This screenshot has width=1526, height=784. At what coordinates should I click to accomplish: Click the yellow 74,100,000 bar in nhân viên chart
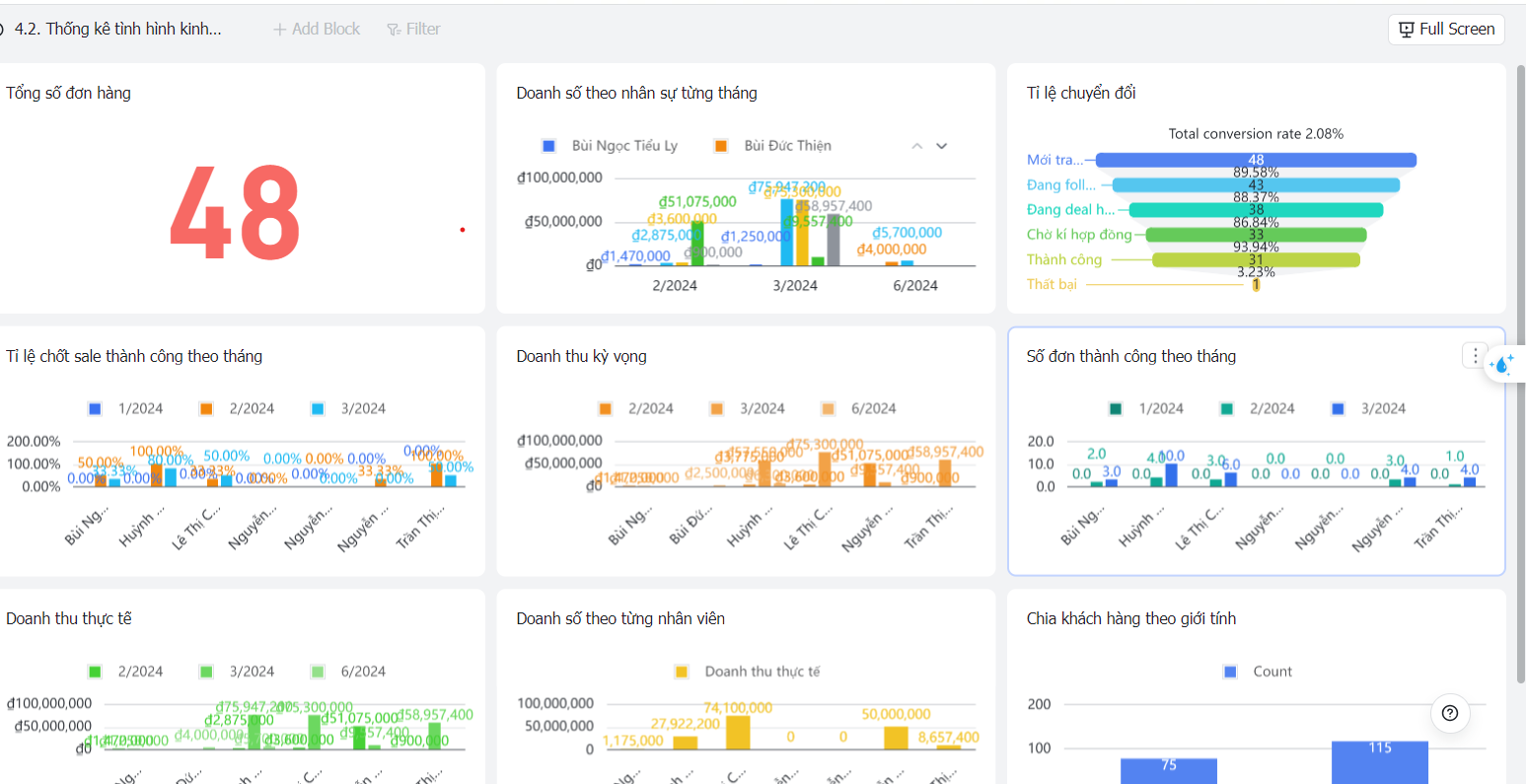tap(738, 733)
